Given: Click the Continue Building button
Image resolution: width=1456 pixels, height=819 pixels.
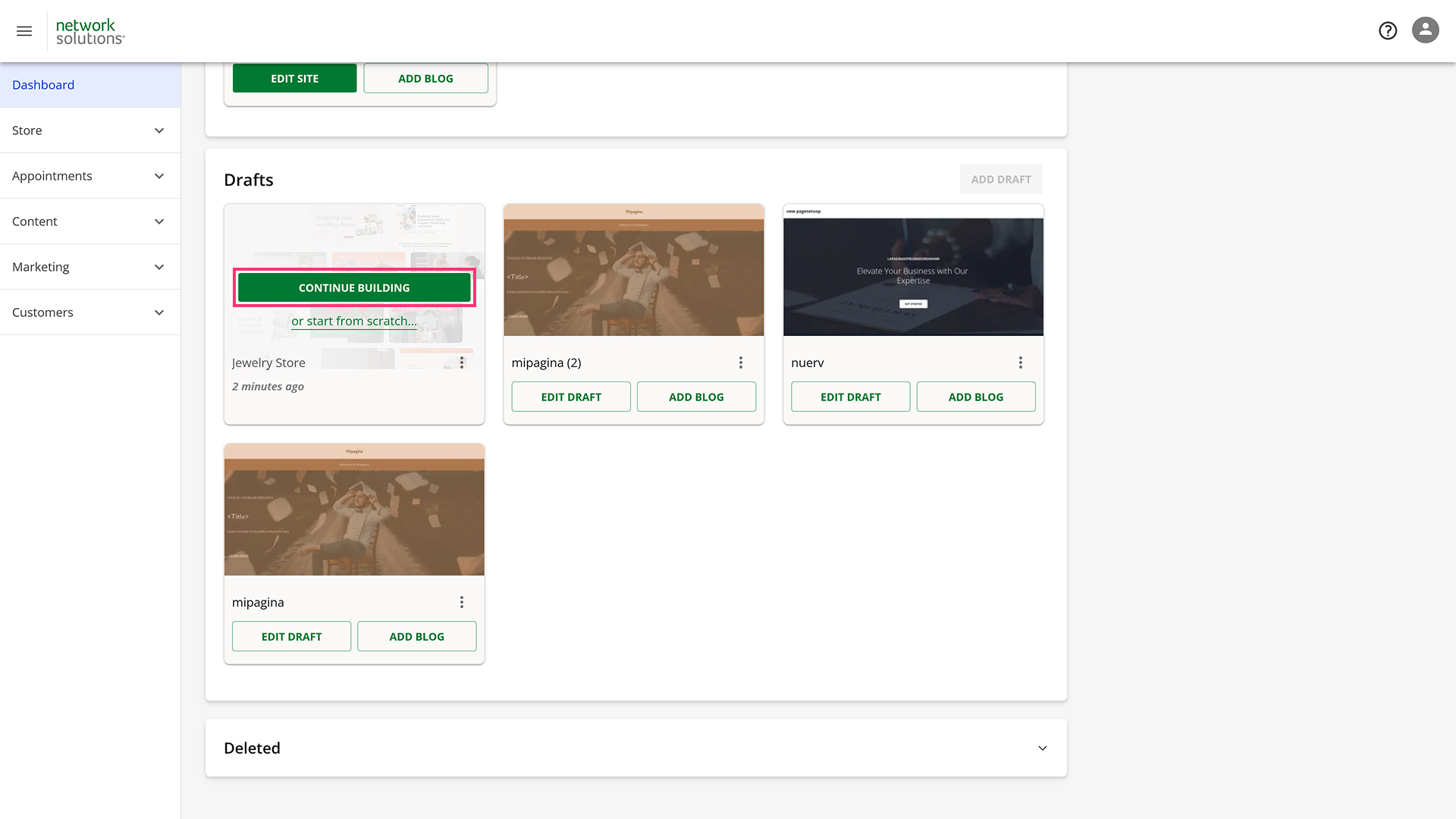Looking at the screenshot, I should click(x=354, y=288).
